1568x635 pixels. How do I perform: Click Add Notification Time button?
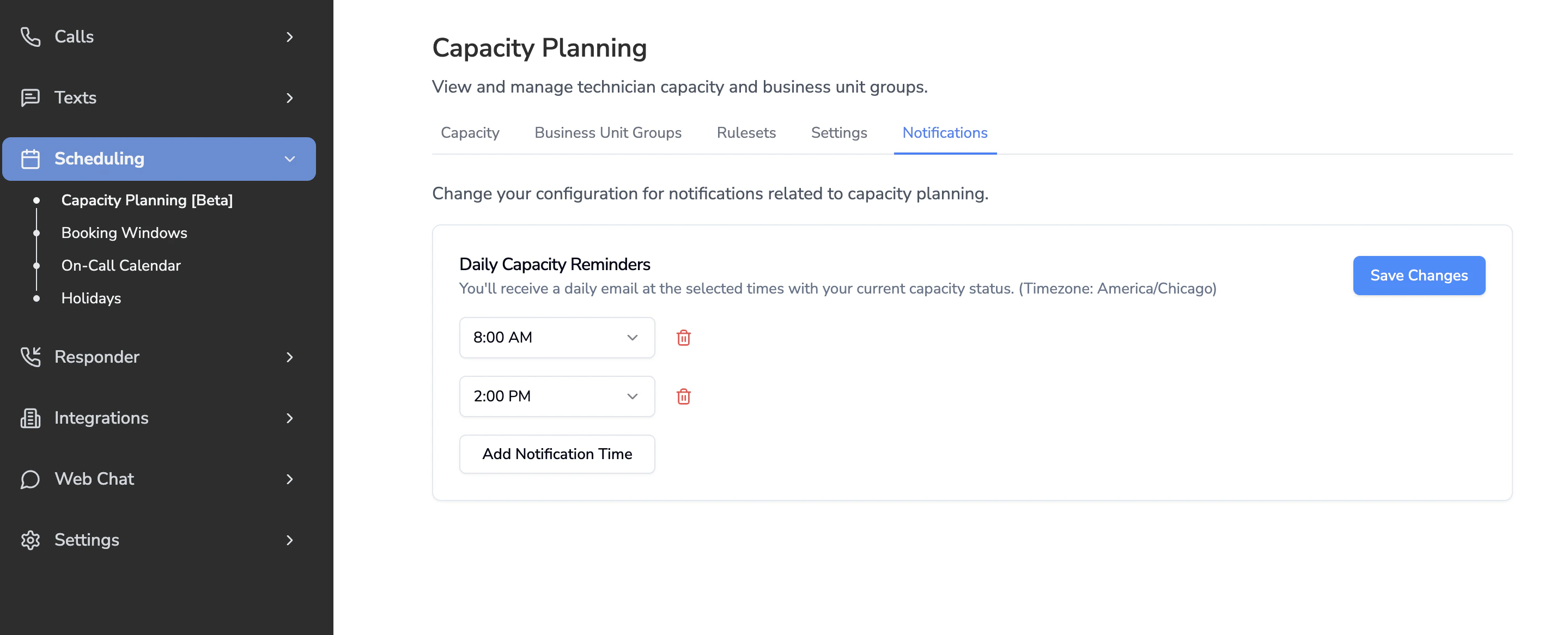pos(556,454)
